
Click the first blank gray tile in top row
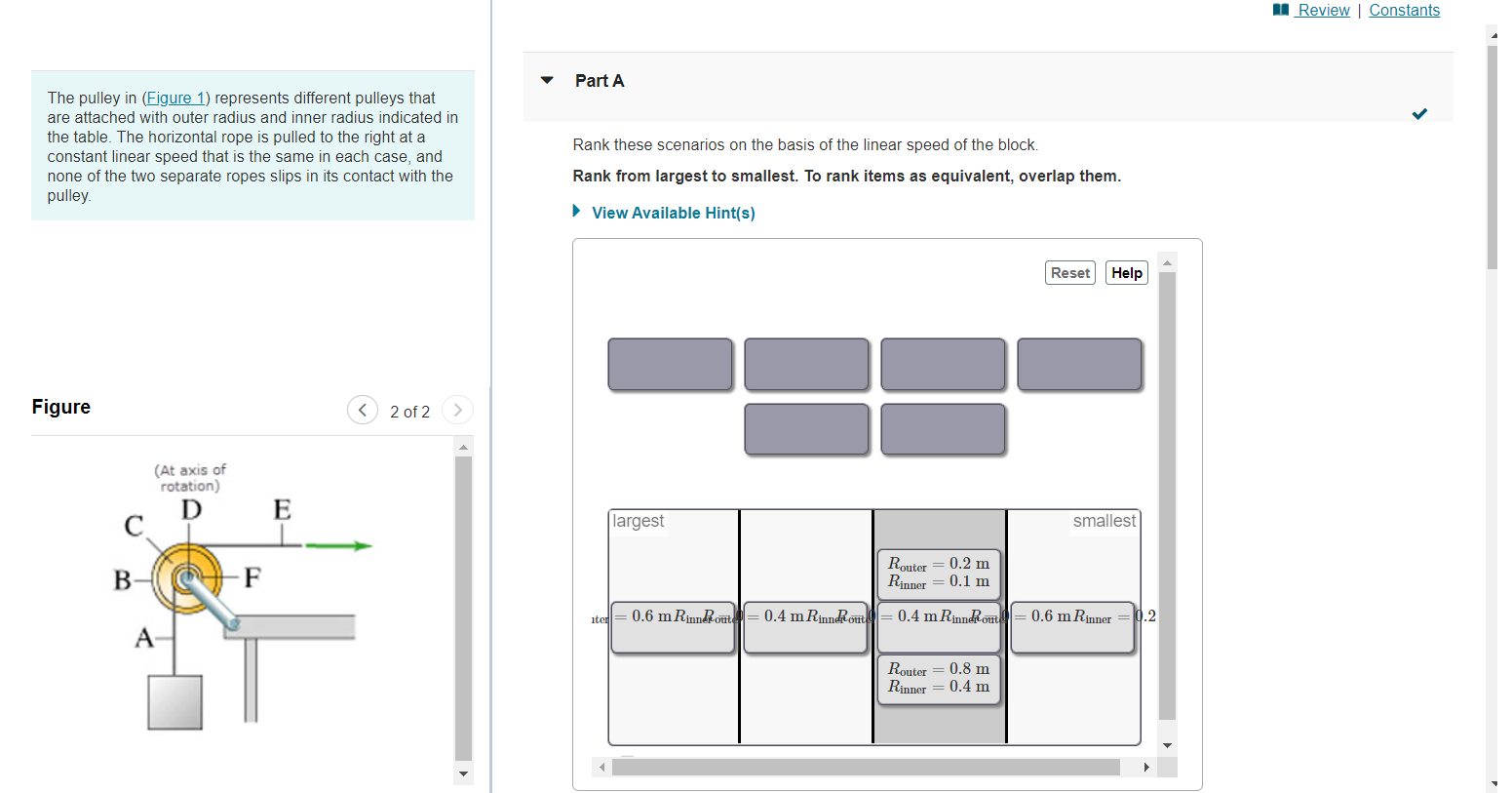(x=670, y=364)
